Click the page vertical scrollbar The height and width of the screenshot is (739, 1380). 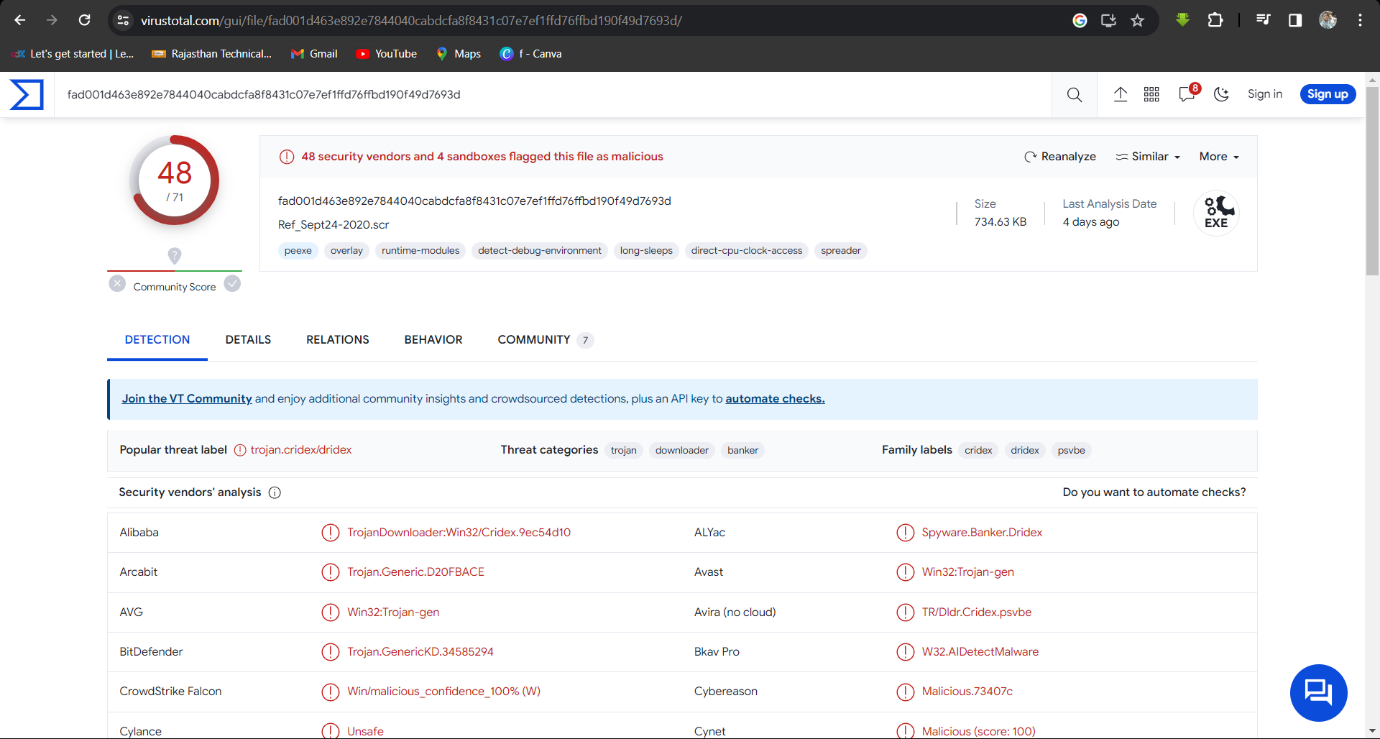[x=1372, y=200]
